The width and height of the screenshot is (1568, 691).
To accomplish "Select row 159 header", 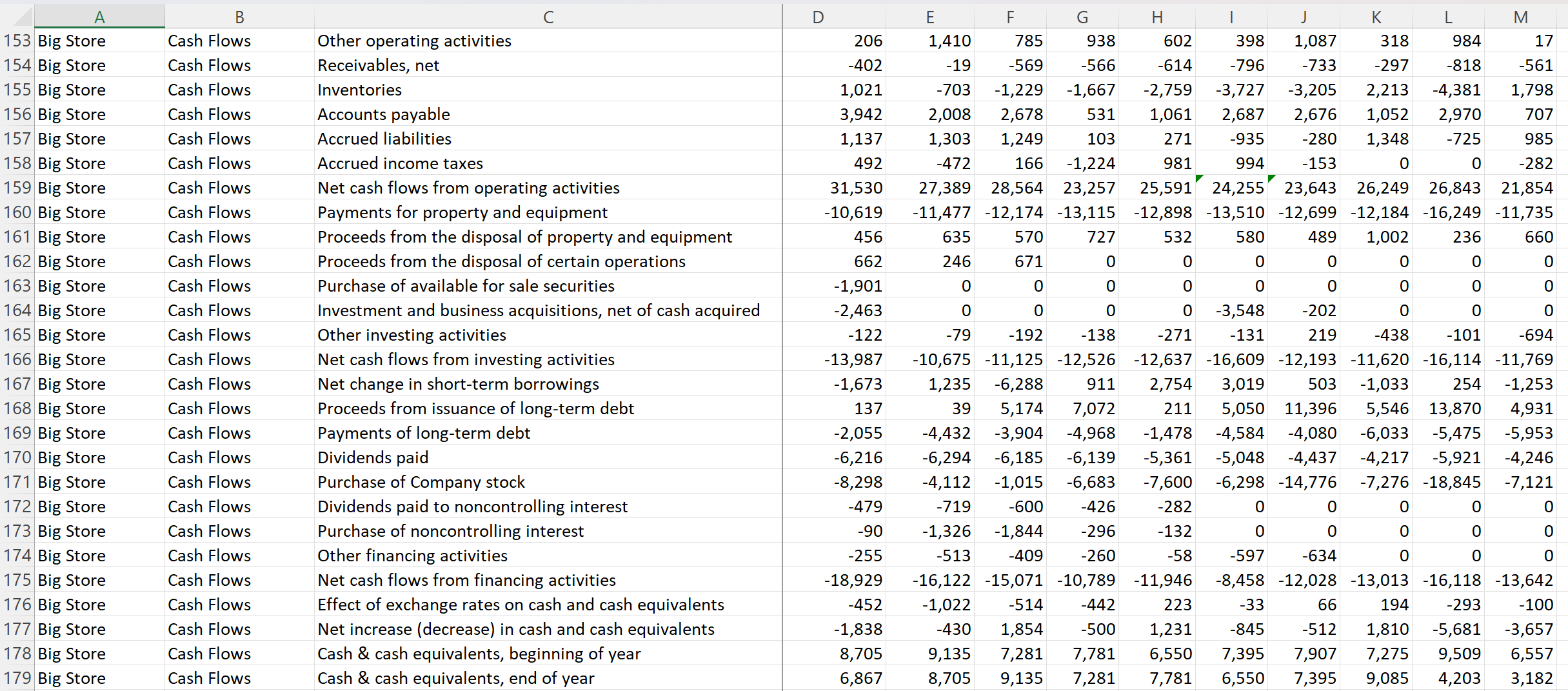I will click(x=17, y=188).
